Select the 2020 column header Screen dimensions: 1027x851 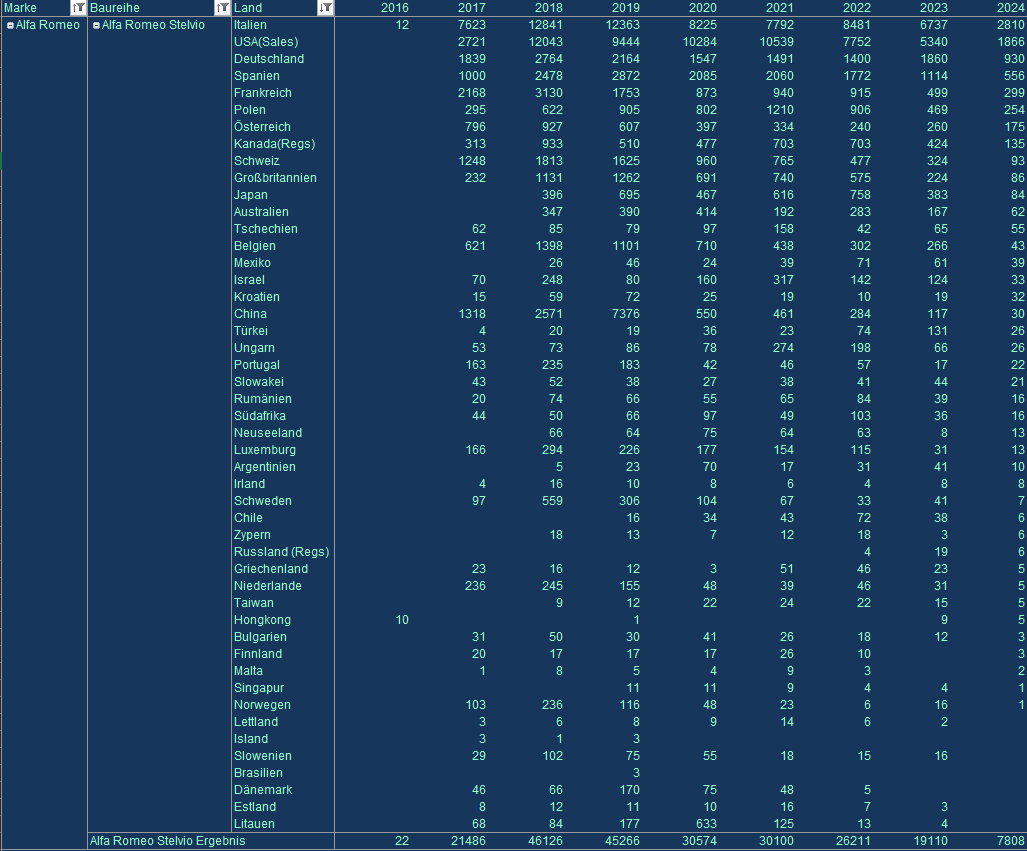tap(703, 8)
